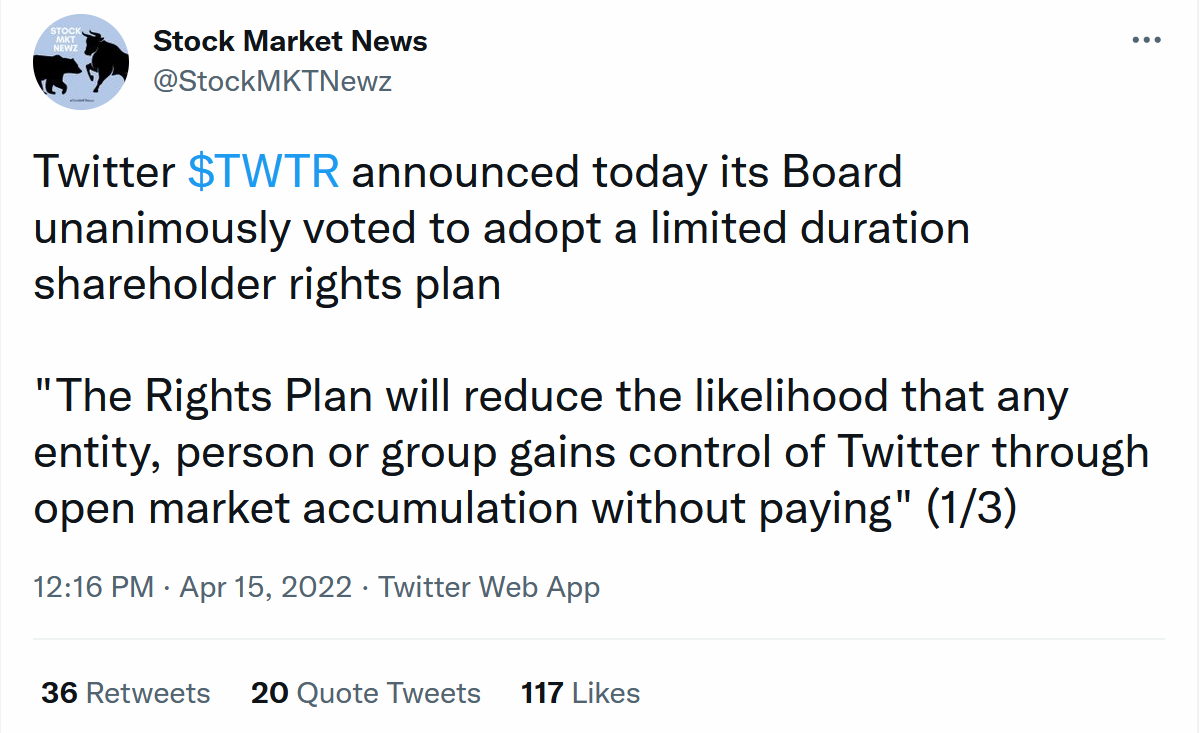
Task: Click the (1/3) thread marker text
Action: pos(971,508)
